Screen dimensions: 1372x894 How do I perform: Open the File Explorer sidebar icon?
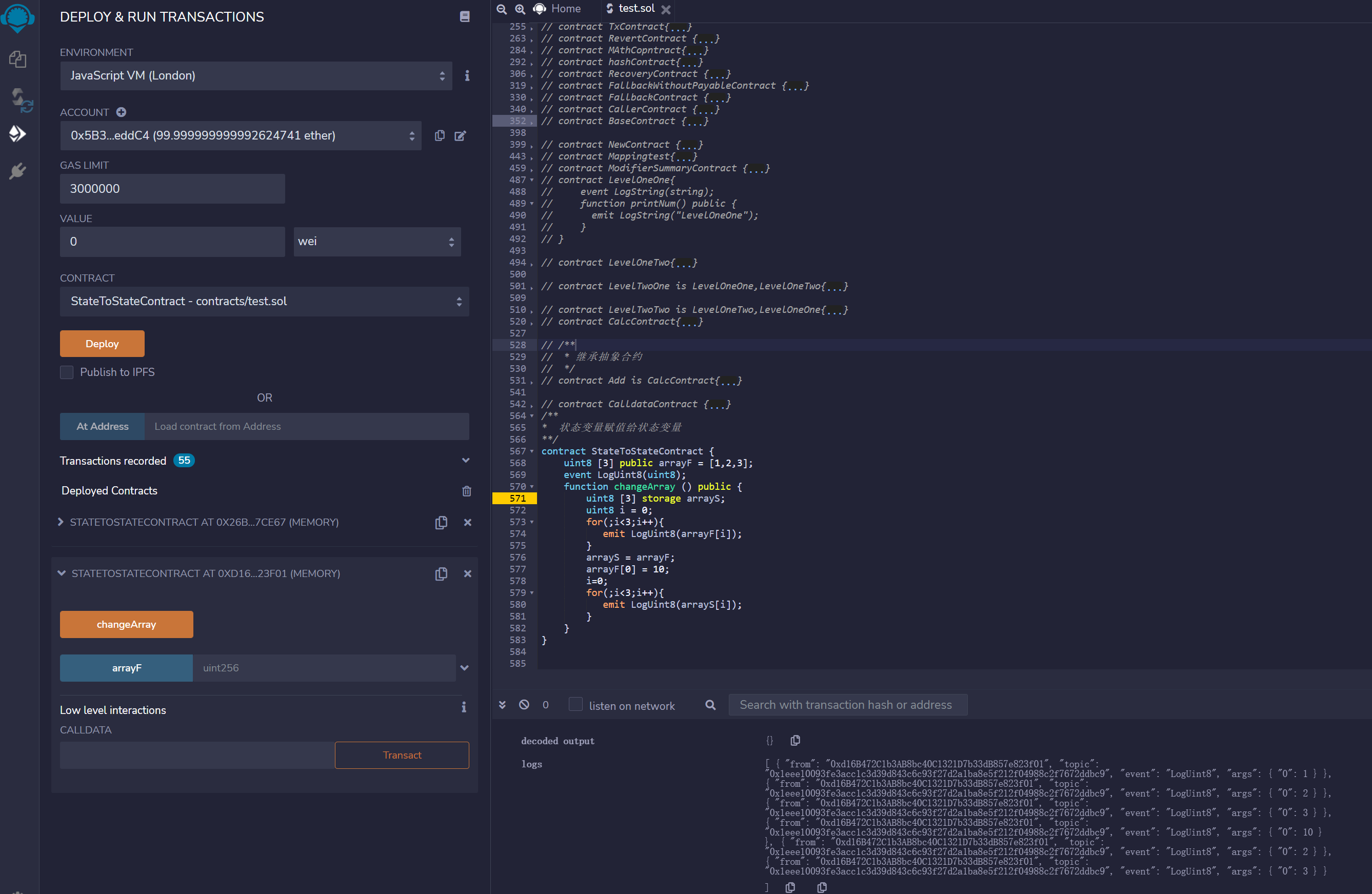click(17, 59)
